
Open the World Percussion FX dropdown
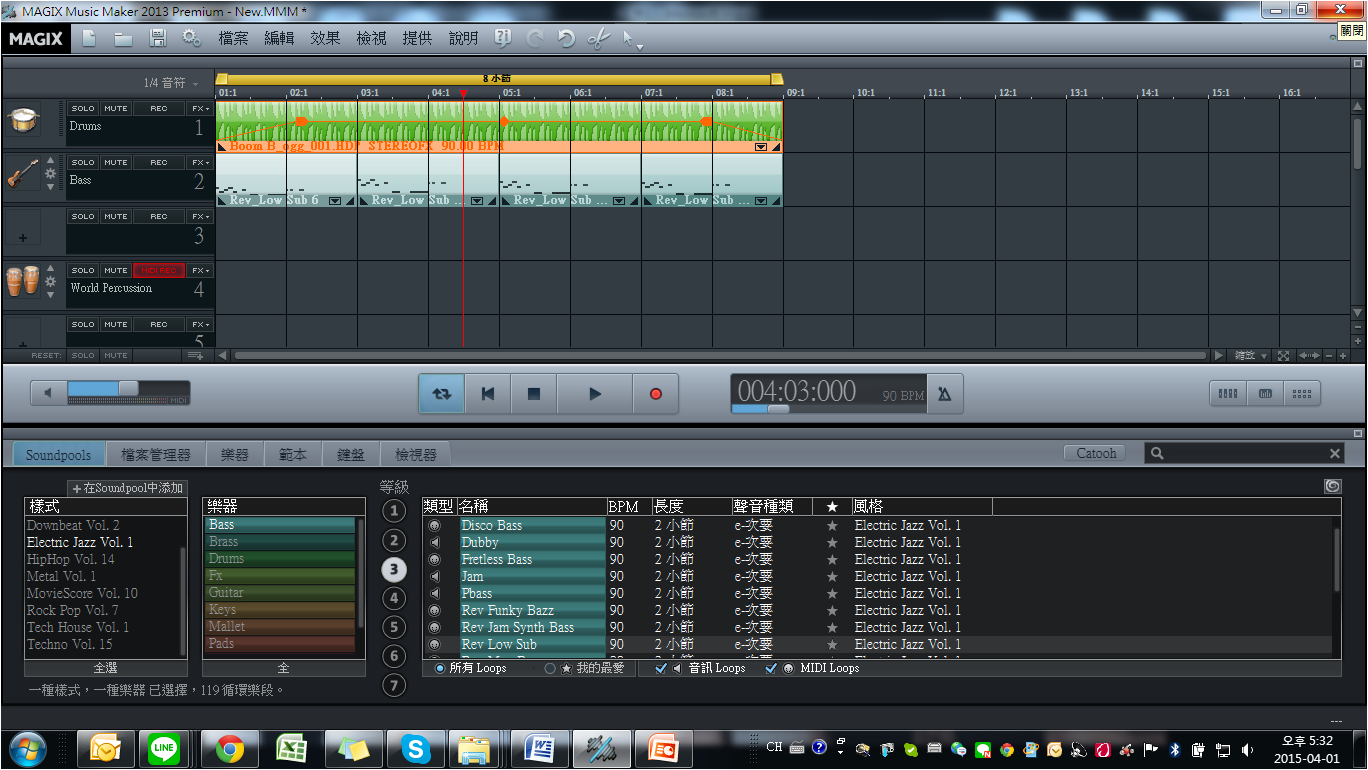(200, 270)
